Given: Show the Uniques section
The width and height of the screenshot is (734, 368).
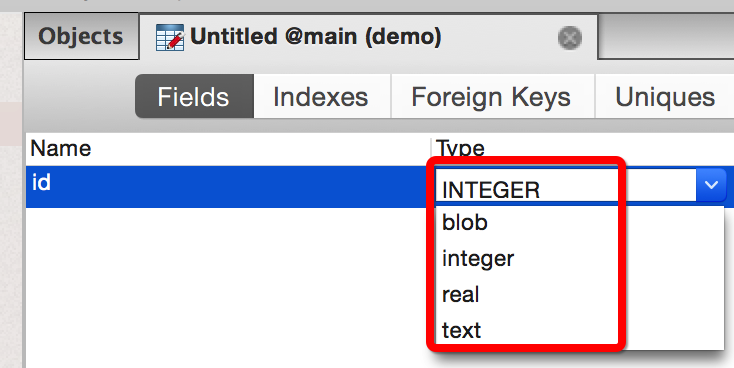Looking at the screenshot, I should [x=665, y=96].
